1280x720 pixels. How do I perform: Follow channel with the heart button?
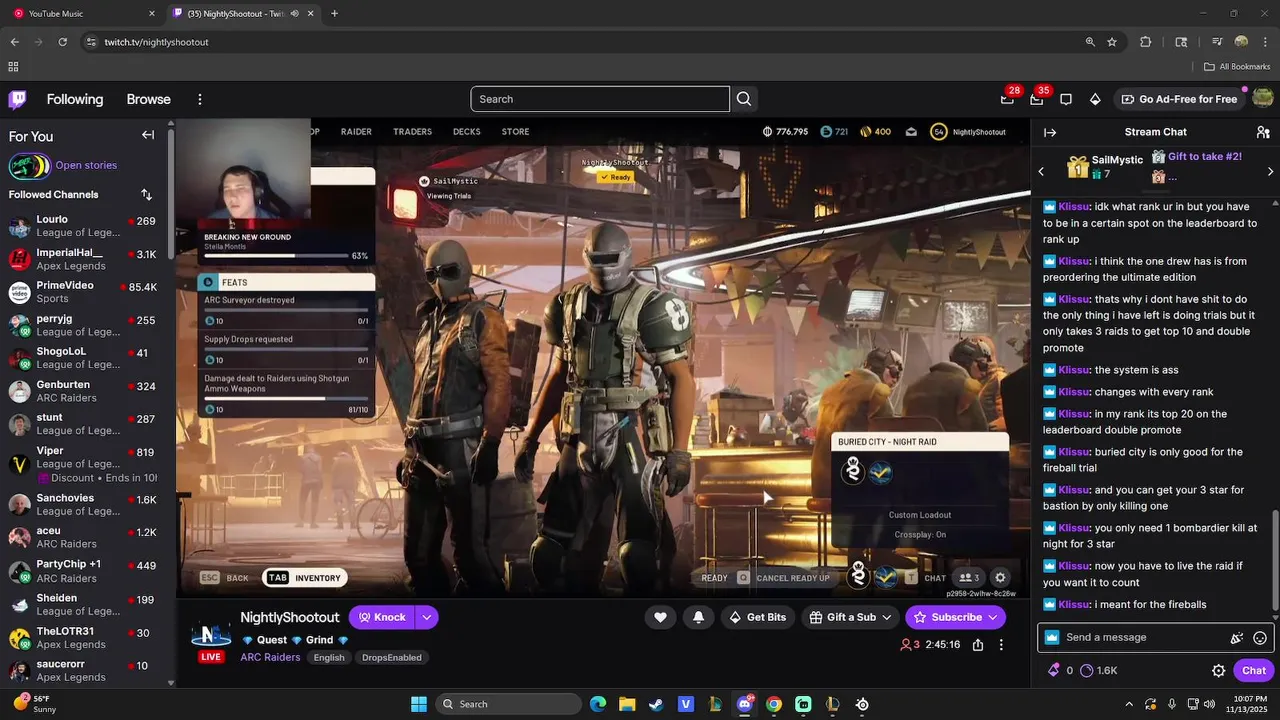pos(660,617)
